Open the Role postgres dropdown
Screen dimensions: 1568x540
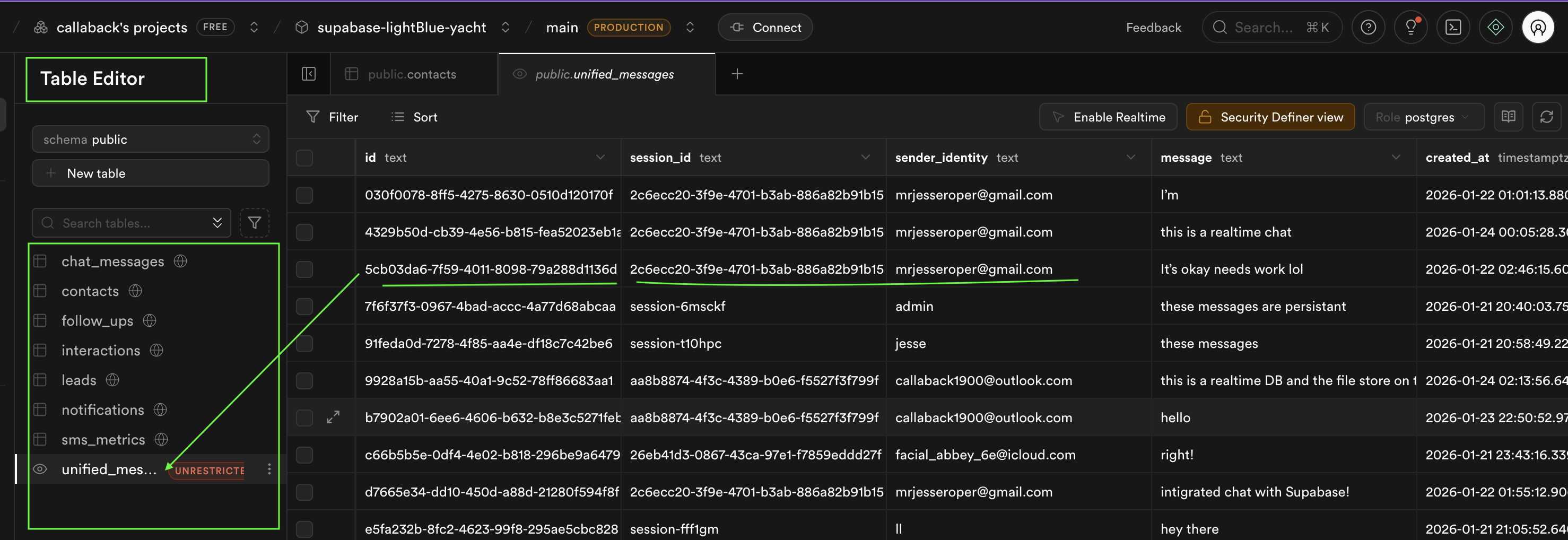pyautogui.click(x=1424, y=116)
